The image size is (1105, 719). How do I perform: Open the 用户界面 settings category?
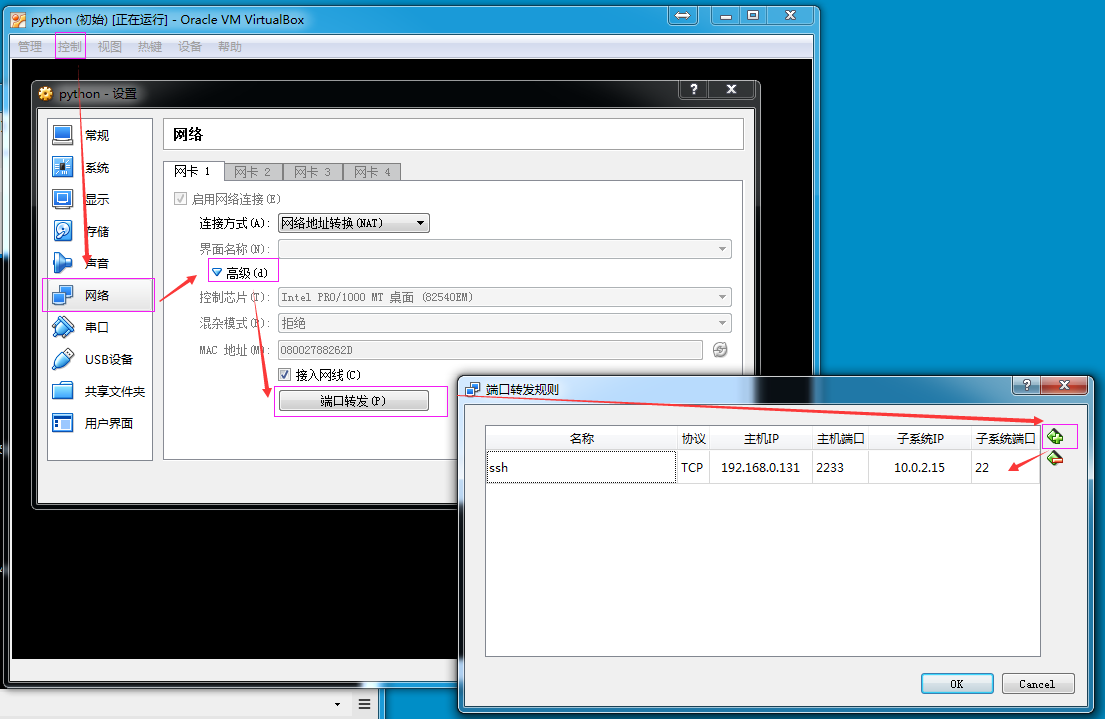(x=100, y=423)
